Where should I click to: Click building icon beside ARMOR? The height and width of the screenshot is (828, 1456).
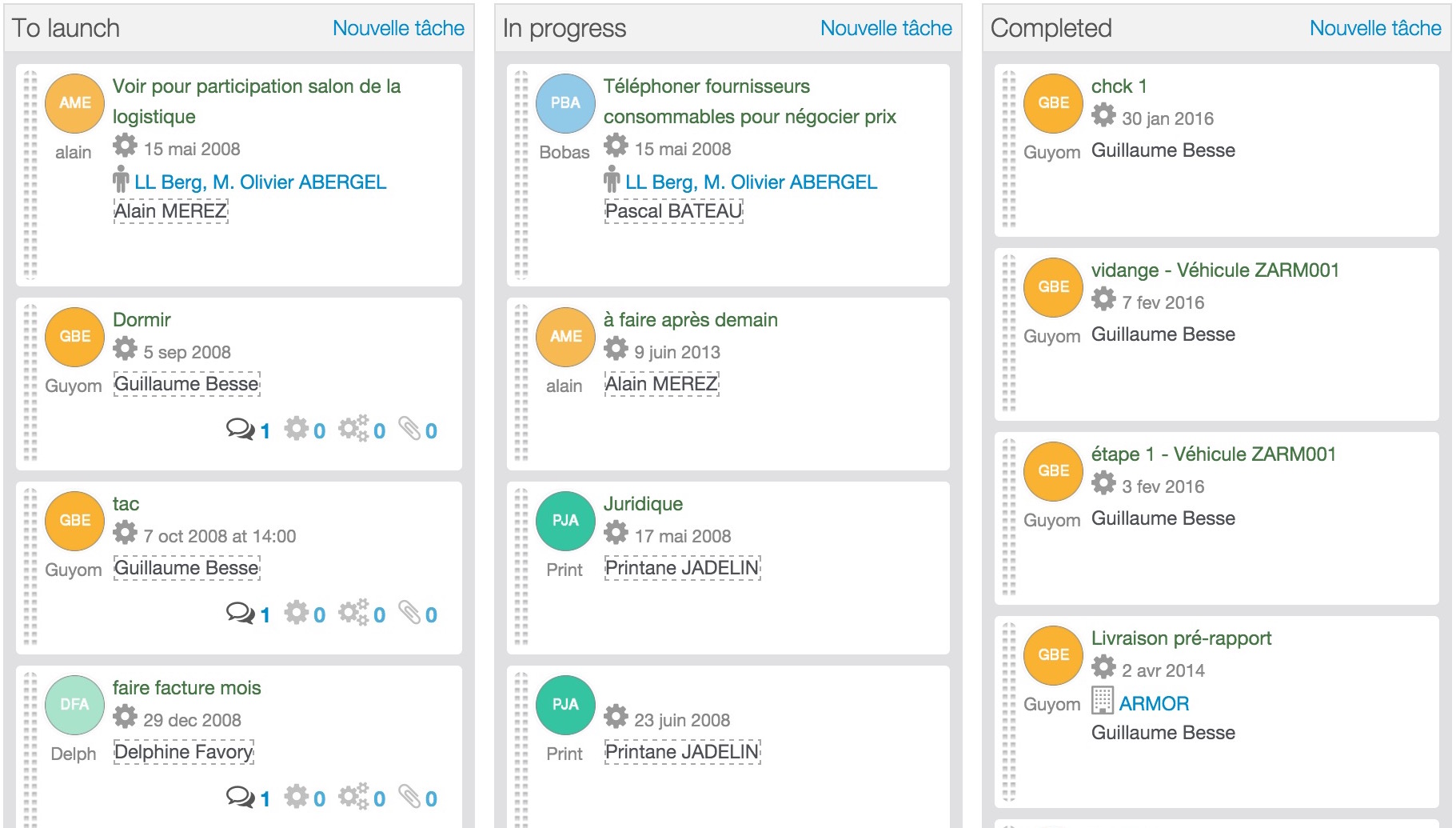click(x=1102, y=701)
